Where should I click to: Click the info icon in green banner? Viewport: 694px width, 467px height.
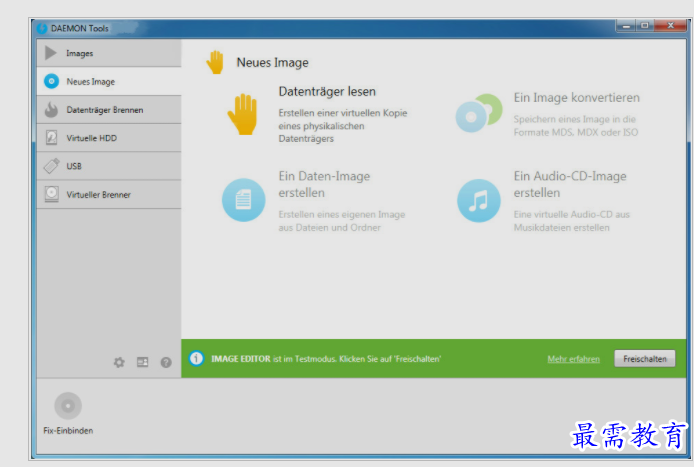click(197, 358)
